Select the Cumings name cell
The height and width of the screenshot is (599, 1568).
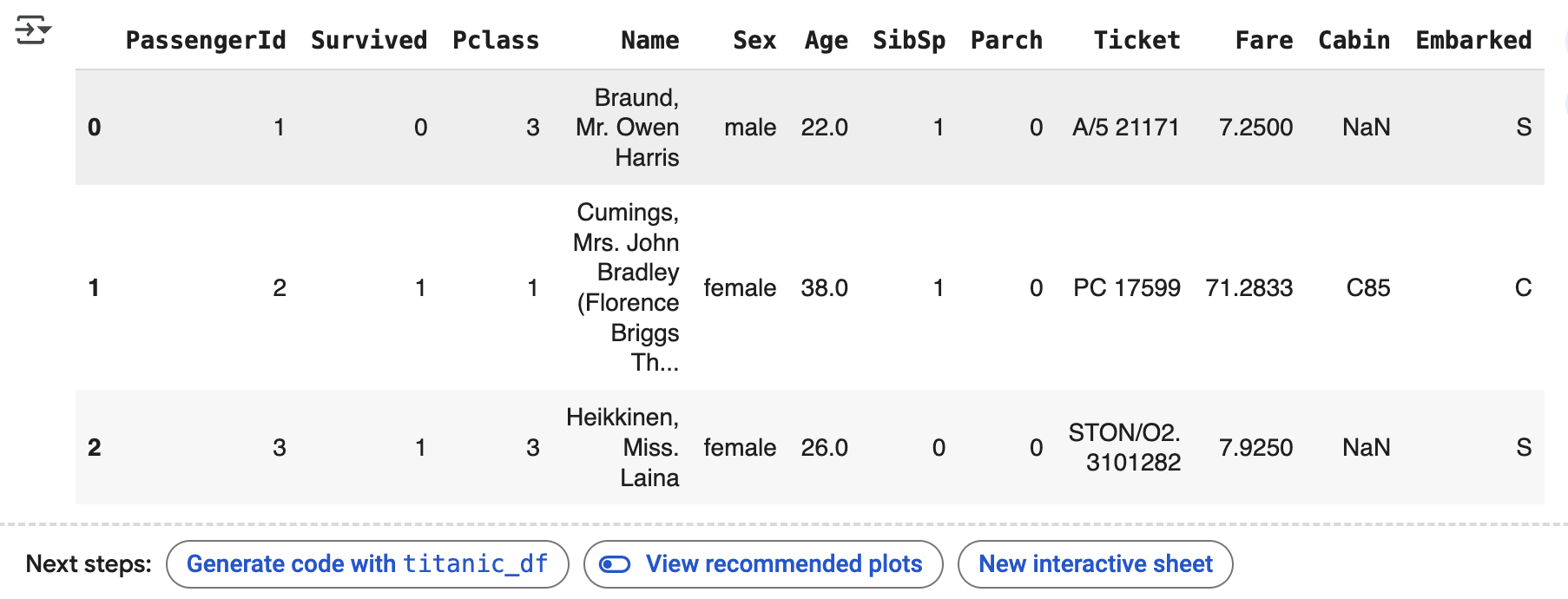coord(625,287)
